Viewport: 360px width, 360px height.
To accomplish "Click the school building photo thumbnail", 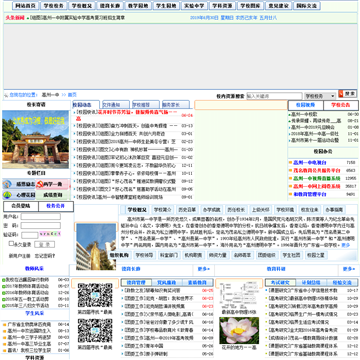I will pos(96,247).
